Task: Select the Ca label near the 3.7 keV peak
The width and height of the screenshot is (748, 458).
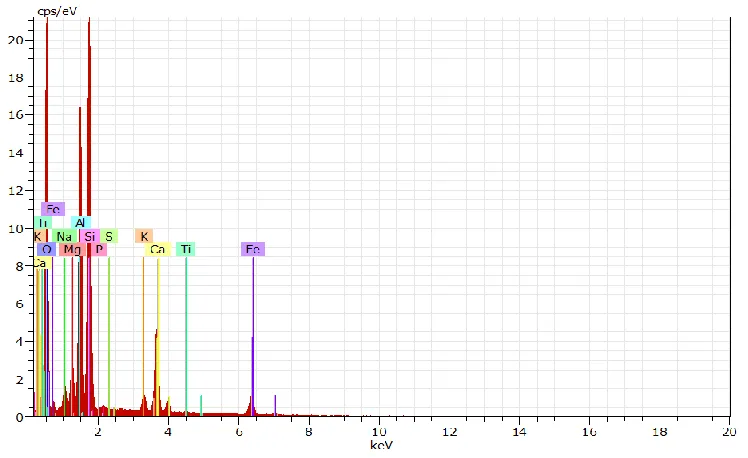Action: pos(157,249)
